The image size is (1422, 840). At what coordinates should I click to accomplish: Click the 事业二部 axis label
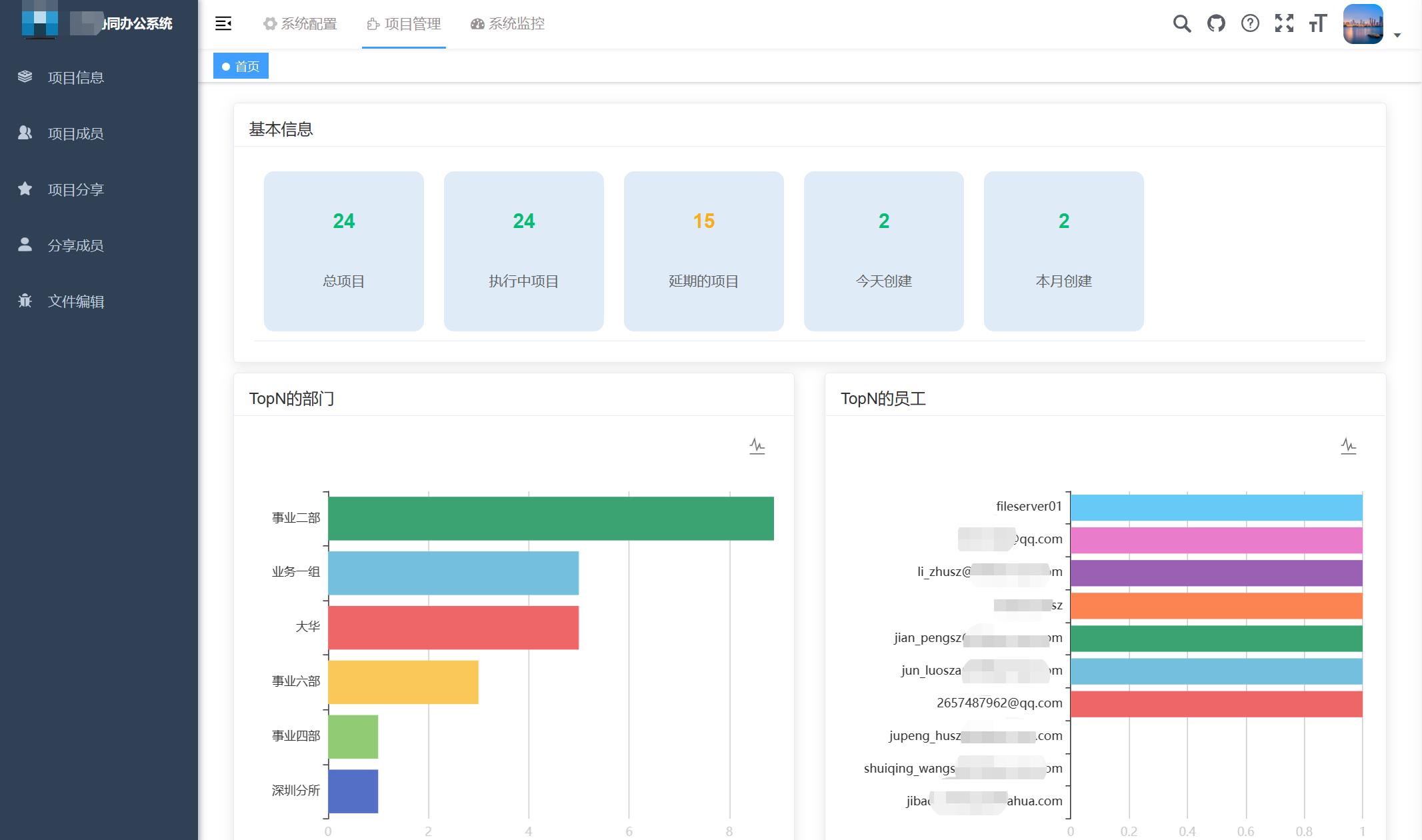click(x=296, y=518)
